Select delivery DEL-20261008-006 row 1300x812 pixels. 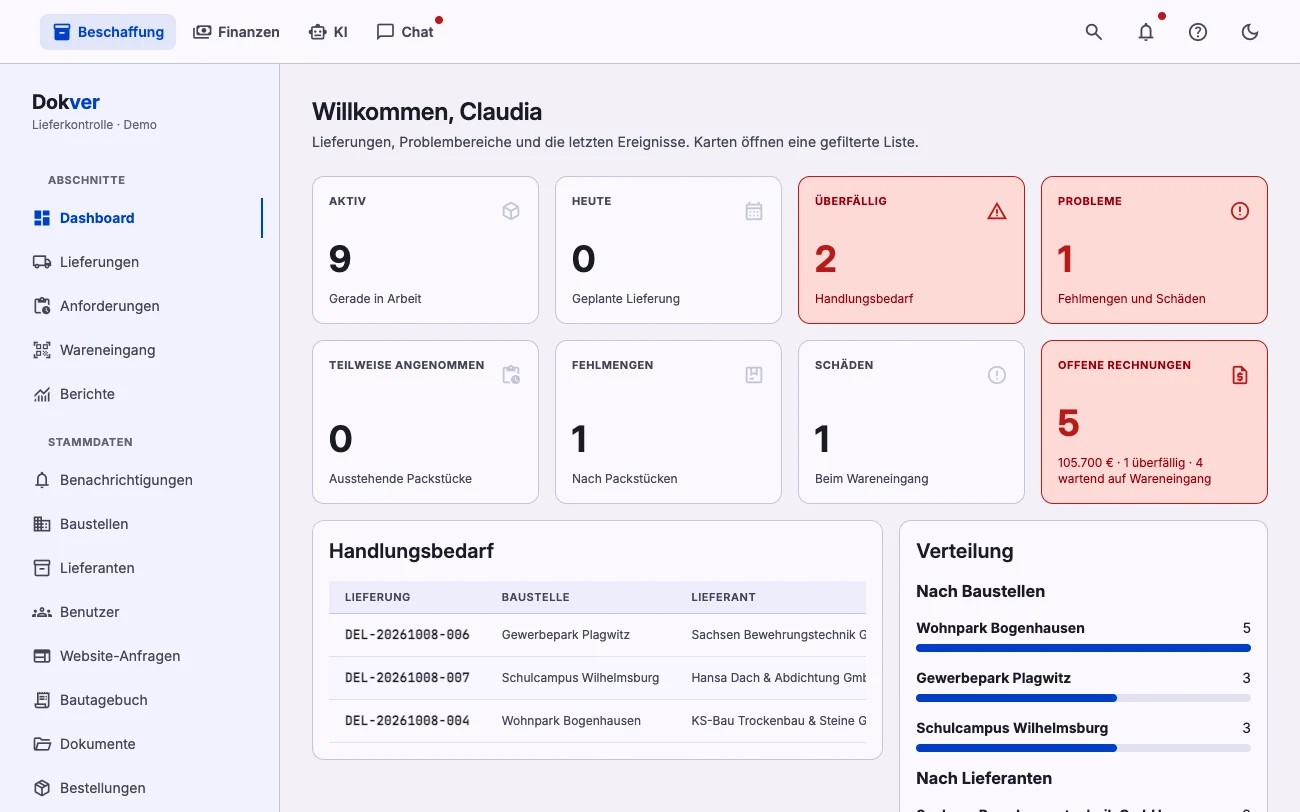pos(597,635)
